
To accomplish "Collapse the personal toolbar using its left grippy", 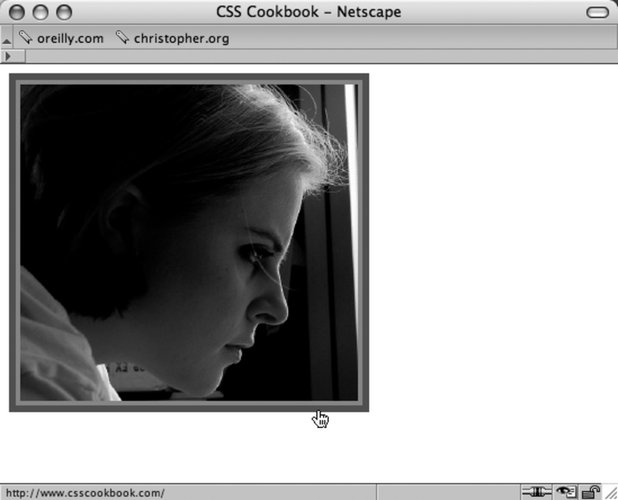I will coord(6,38).
